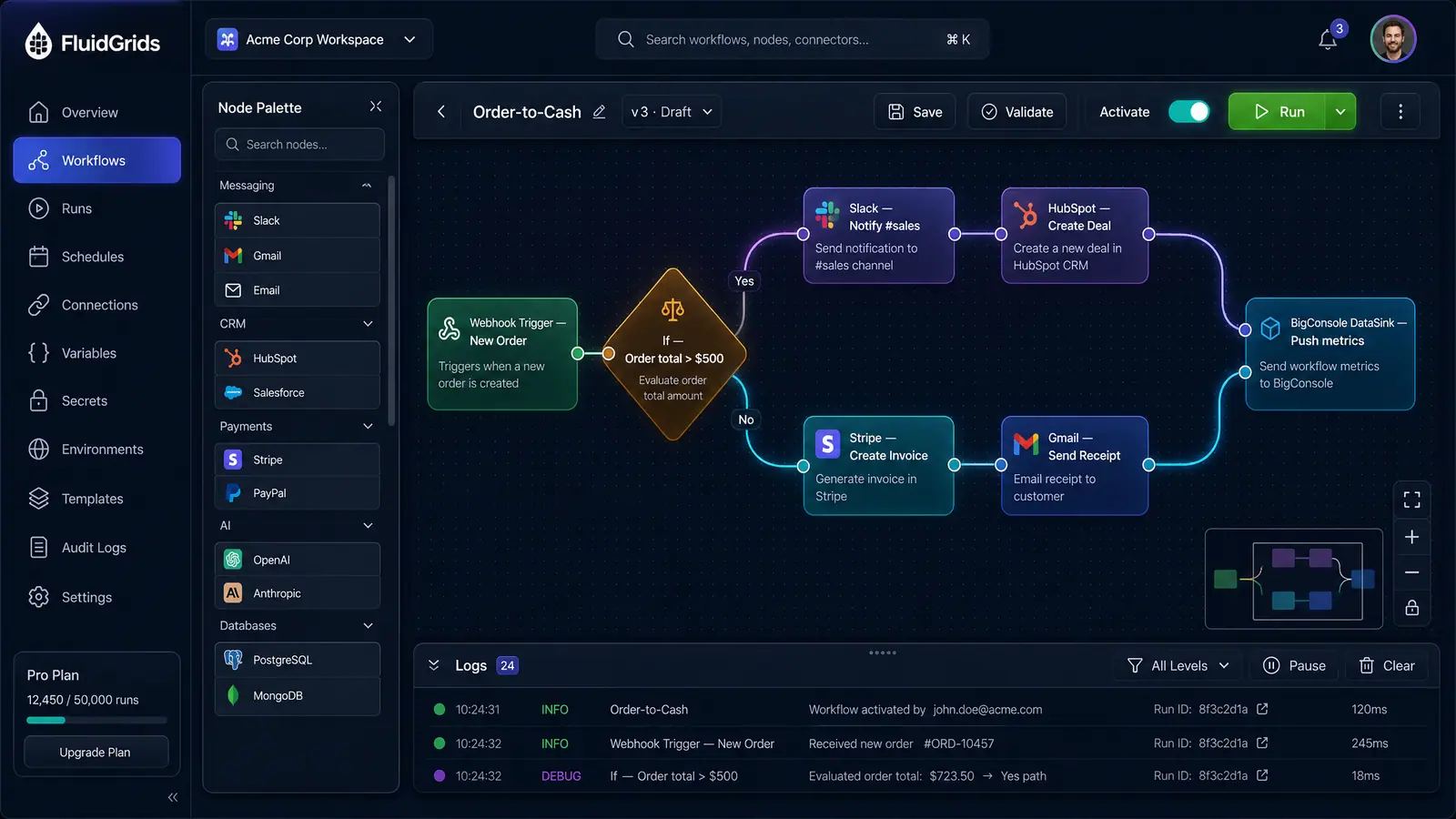Open Templates in sidebar

pyautogui.click(x=96, y=499)
